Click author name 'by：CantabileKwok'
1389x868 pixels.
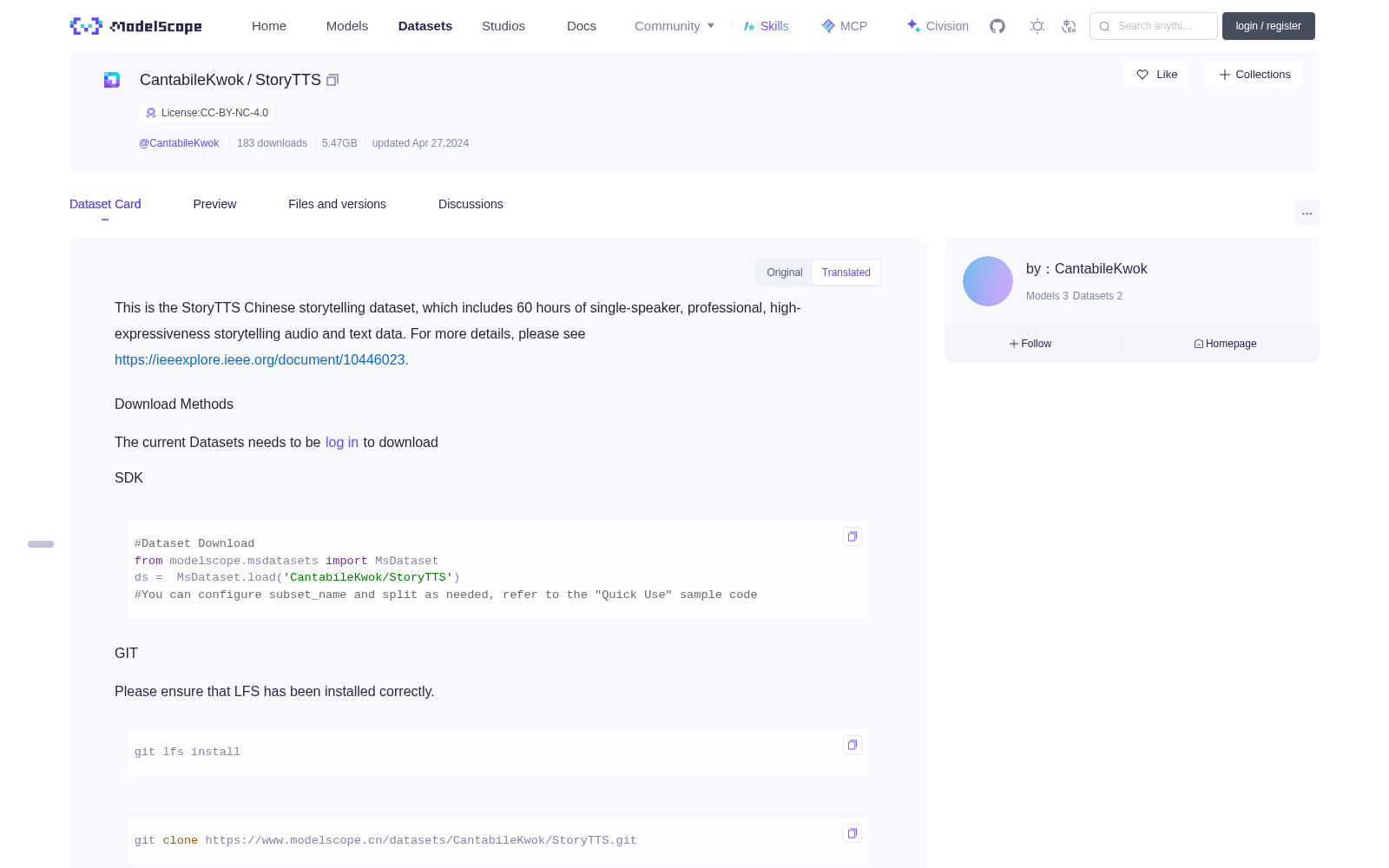pos(1086,269)
